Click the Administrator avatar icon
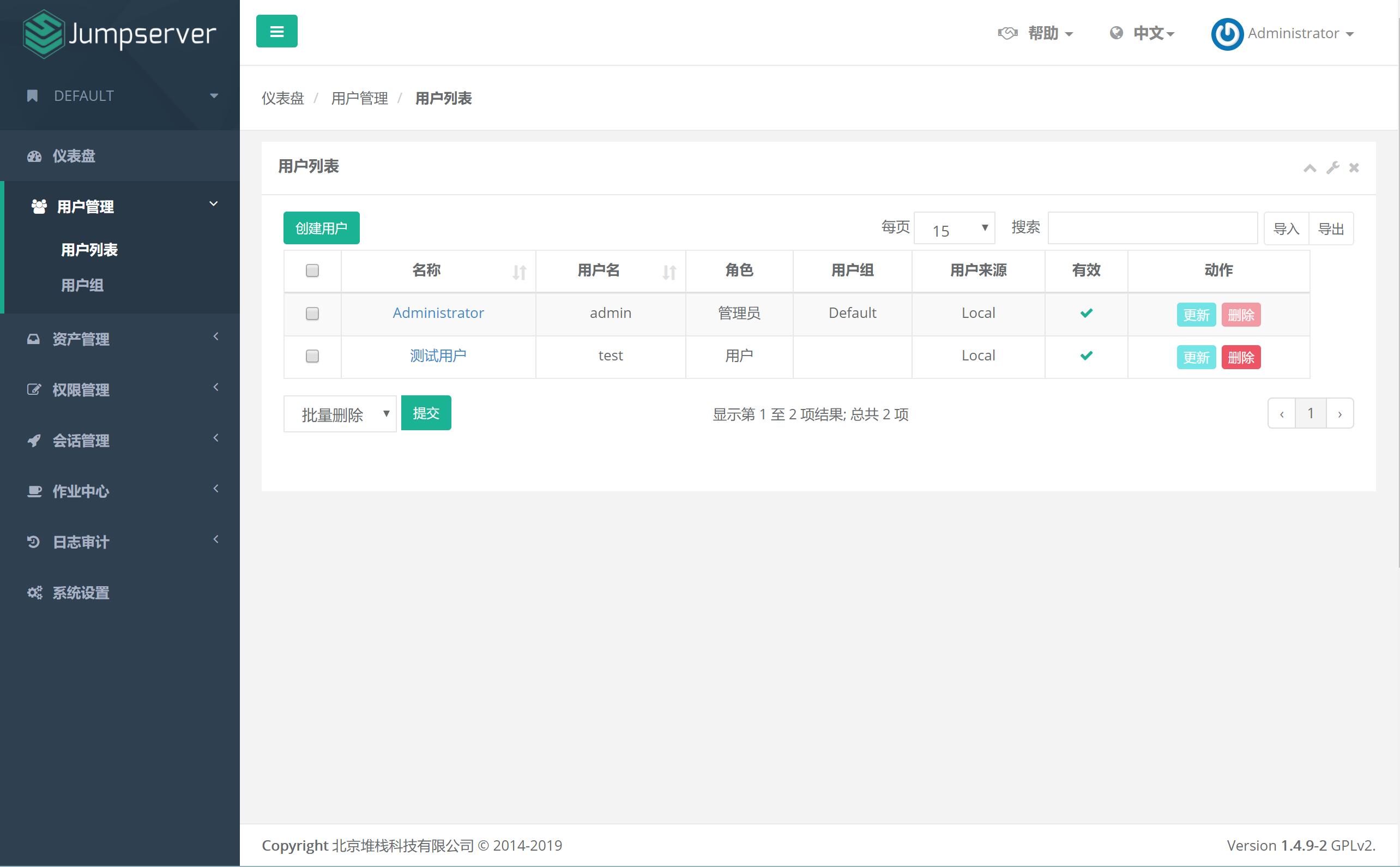The height and width of the screenshot is (867, 1400). [1227, 34]
